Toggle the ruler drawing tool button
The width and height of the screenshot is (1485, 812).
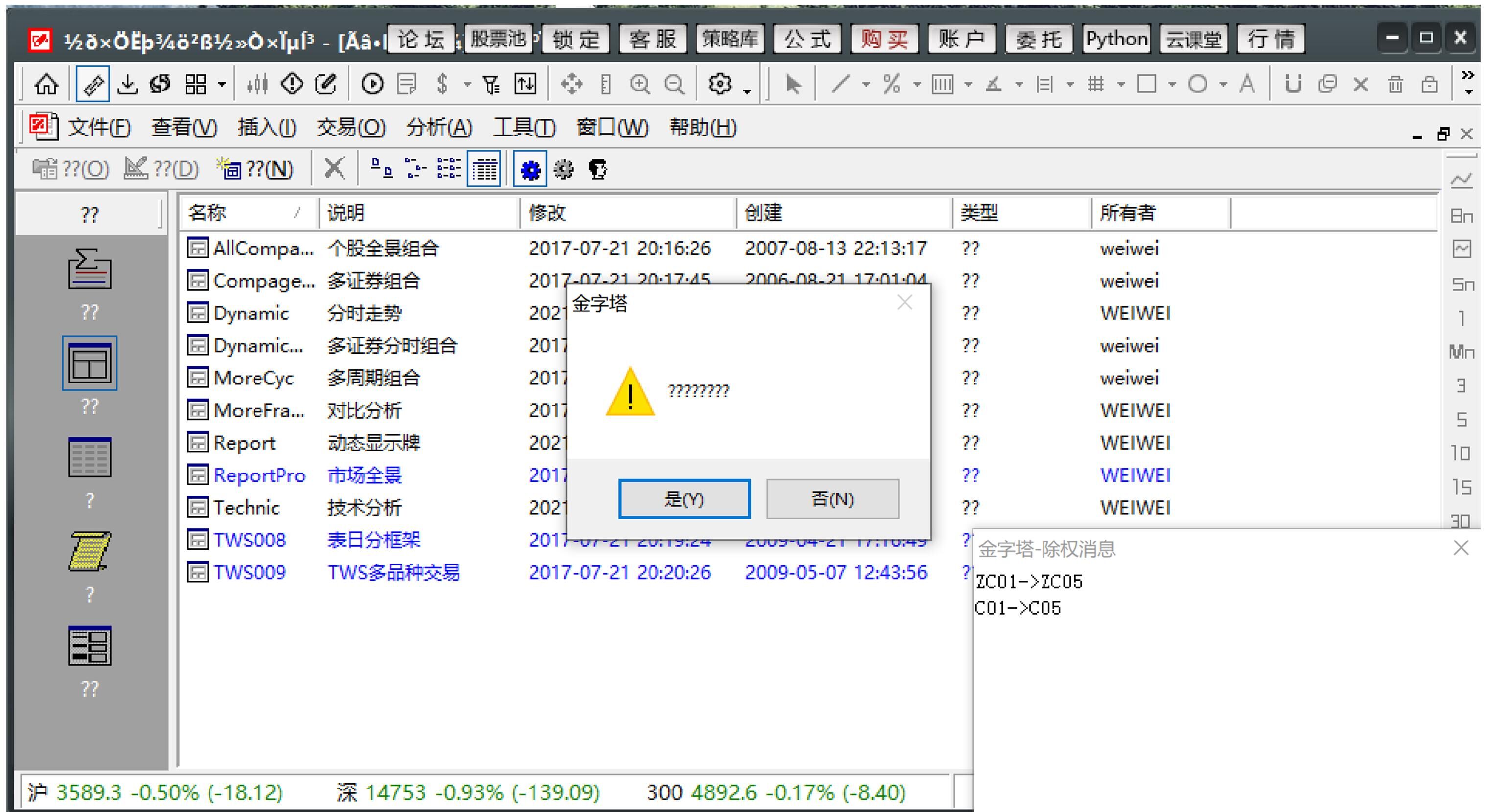[x=93, y=84]
